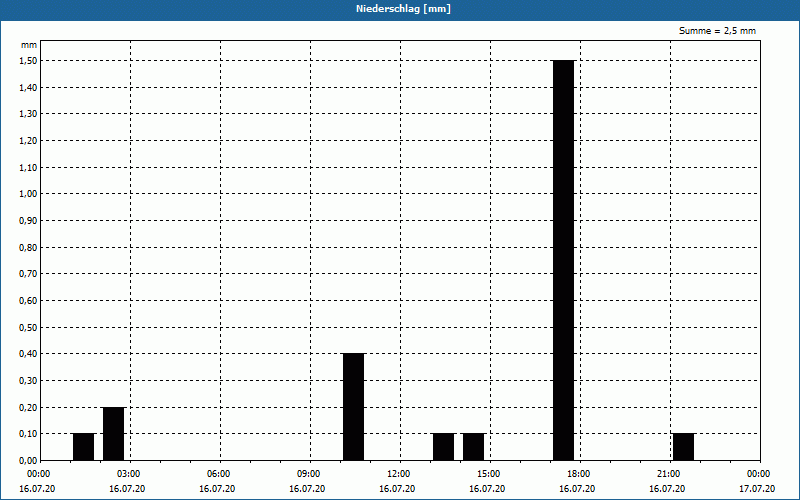Click the 0,10 mm bar just before 15:00
800x500 pixels.
(x=473, y=447)
